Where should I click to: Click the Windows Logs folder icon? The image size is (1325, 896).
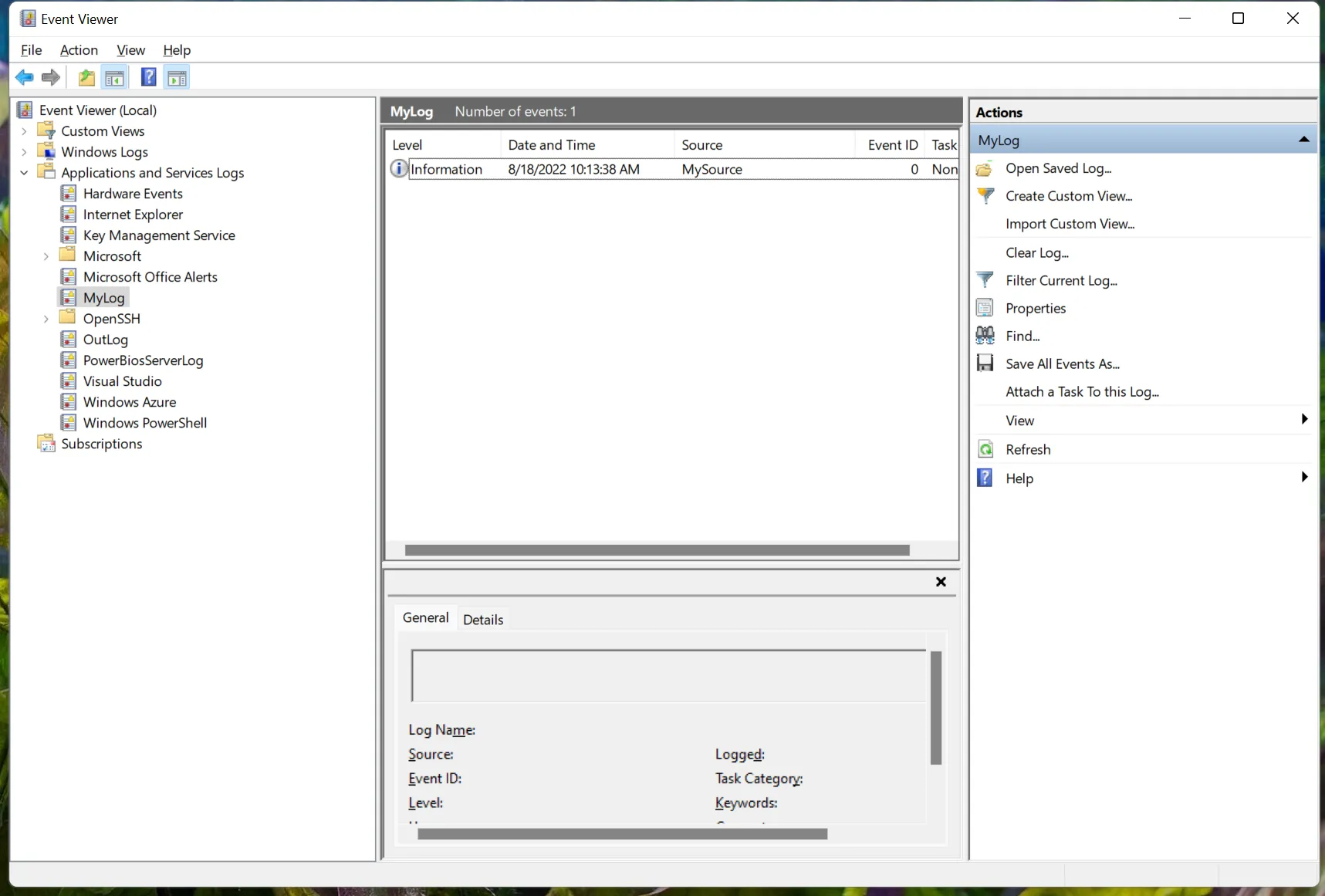pos(46,151)
